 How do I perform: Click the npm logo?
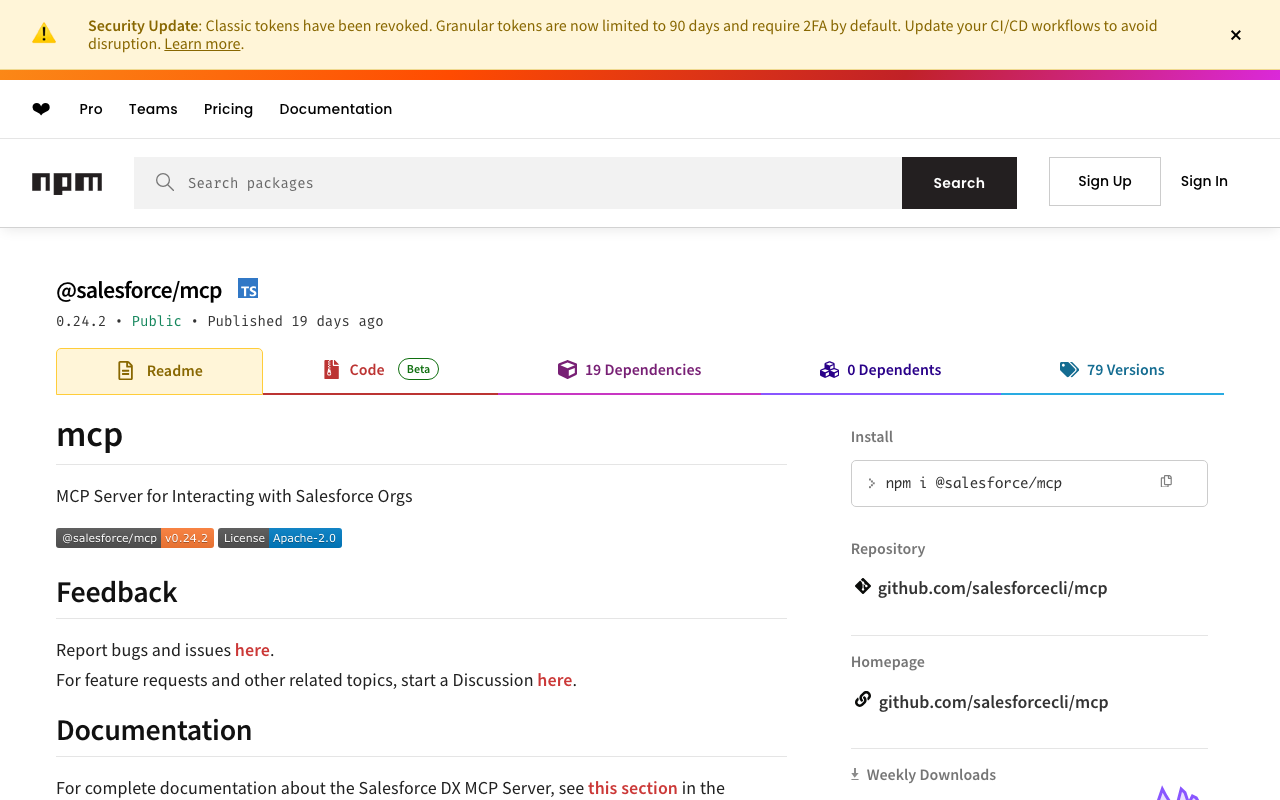(x=67, y=183)
